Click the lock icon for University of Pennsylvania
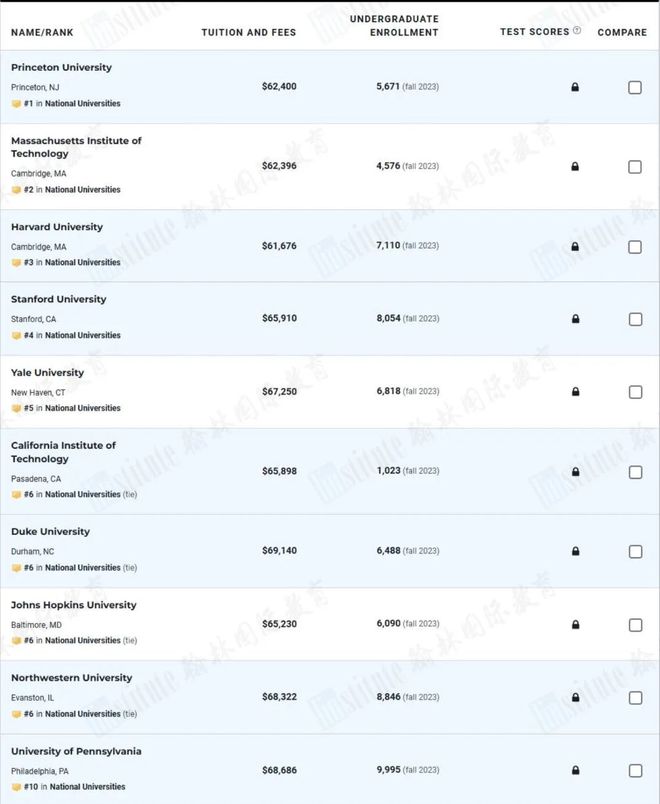This screenshot has width=660, height=804. pyautogui.click(x=575, y=770)
